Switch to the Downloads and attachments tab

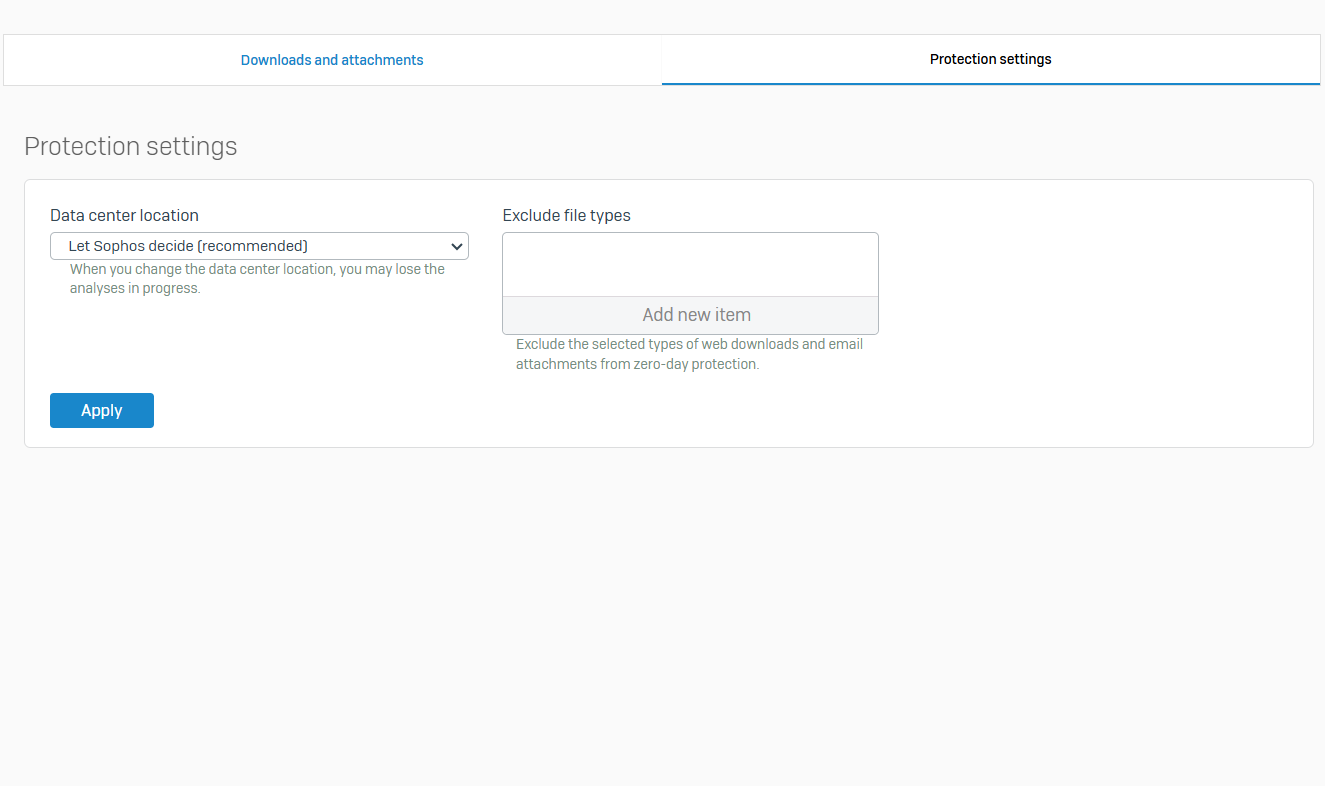tap(332, 60)
